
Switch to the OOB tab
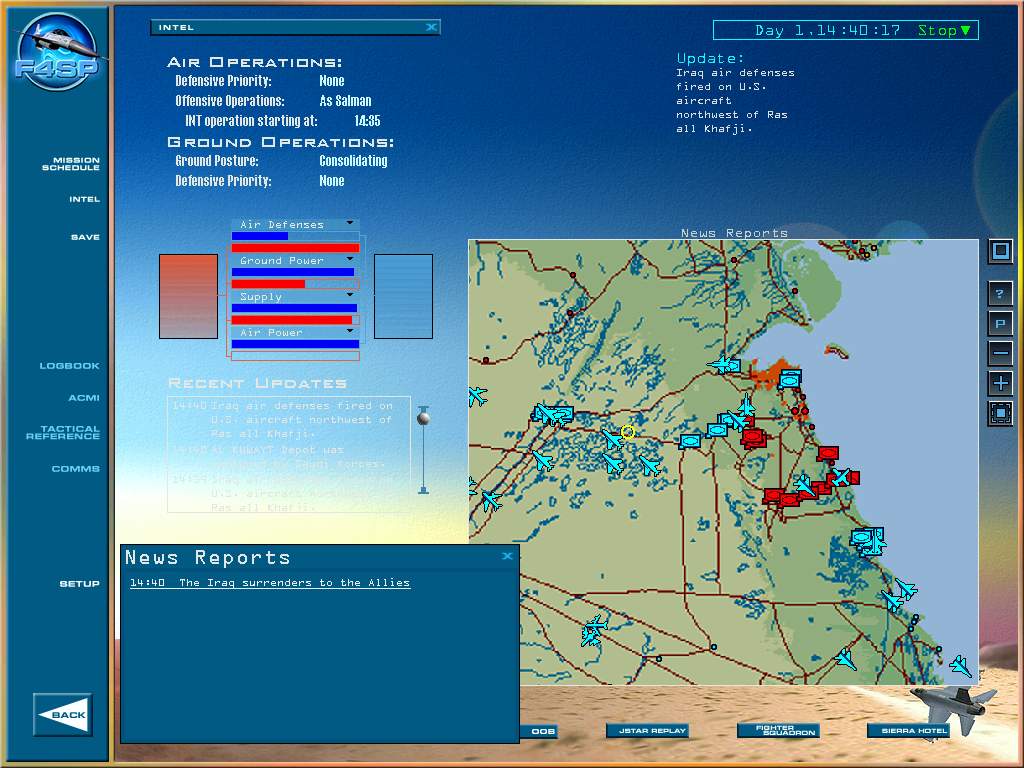click(x=539, y=731)
